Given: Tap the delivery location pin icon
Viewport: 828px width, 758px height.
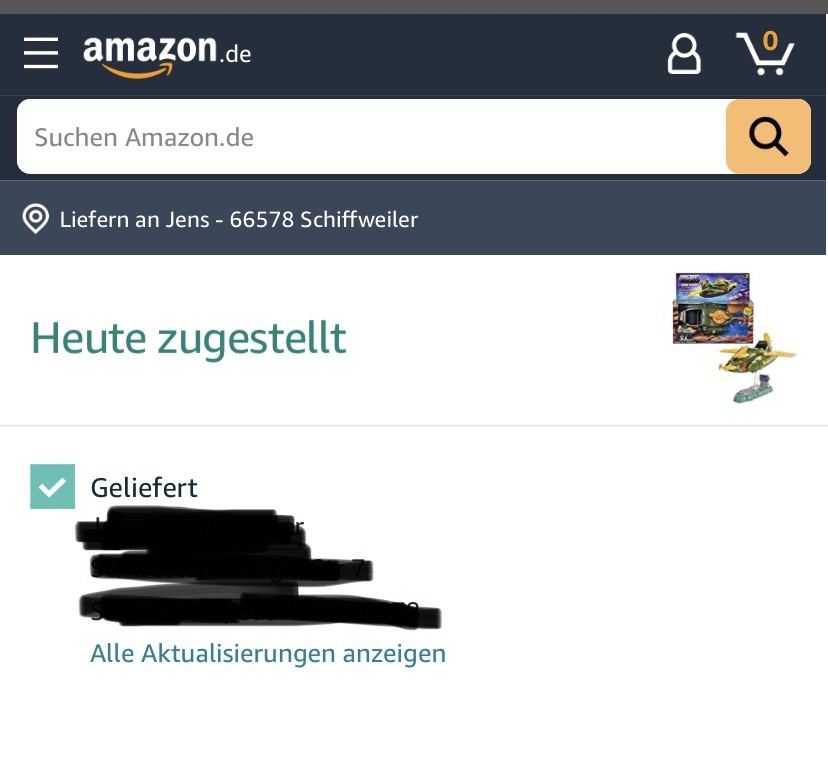Looking at the screenshot, I should tap(35, 219).
